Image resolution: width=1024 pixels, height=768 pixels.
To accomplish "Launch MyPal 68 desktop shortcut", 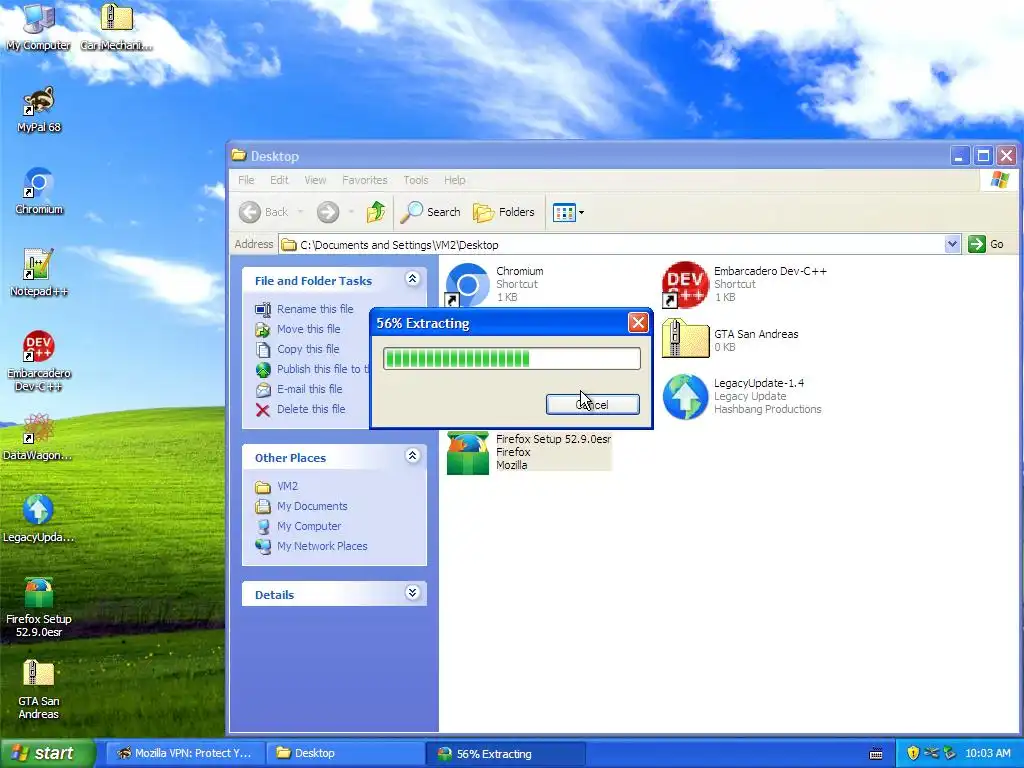I will coord(39,109).
